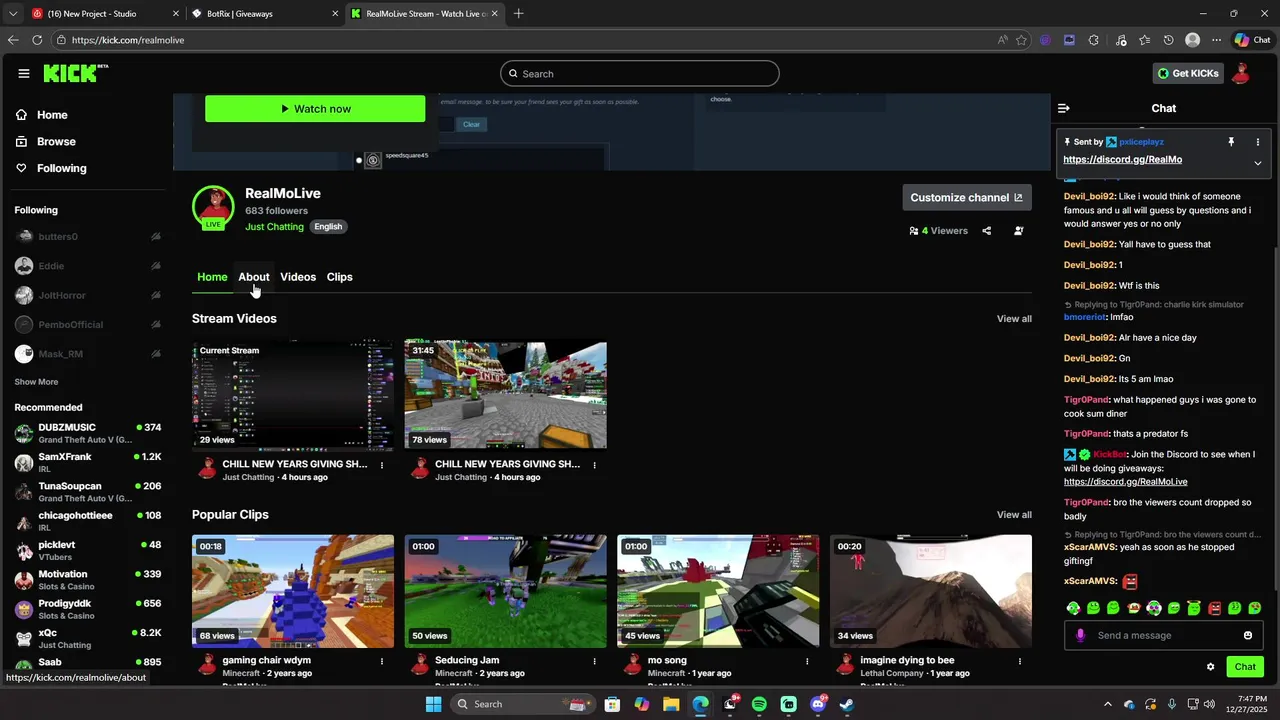Share the RealMoLive channel

click(x=986, y=231)
